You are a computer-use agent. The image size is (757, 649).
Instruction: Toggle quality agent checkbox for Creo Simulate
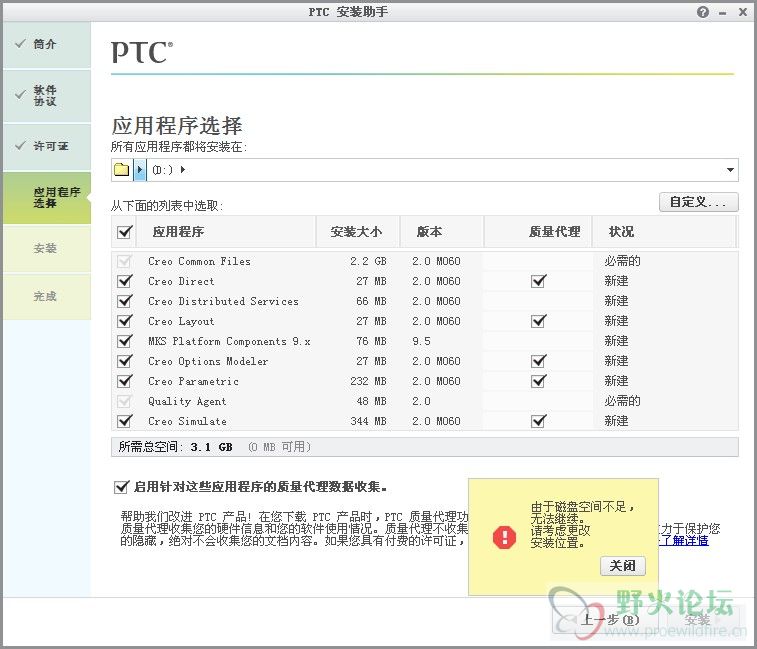pos(538,421)
